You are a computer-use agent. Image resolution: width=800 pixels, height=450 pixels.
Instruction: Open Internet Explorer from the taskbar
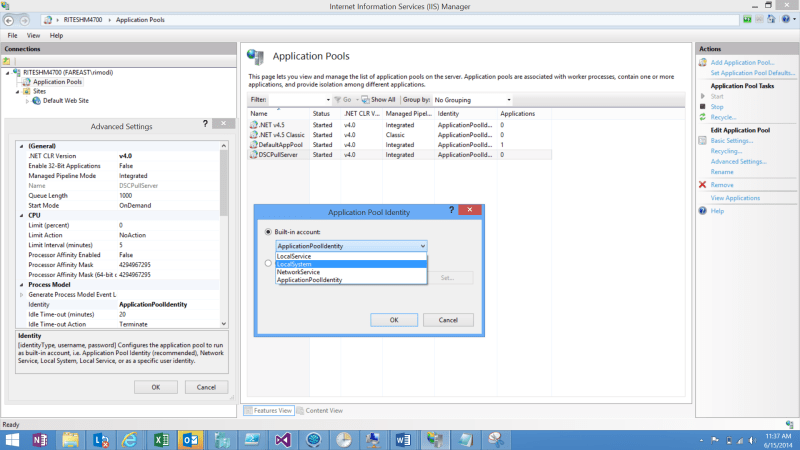[x=130, y=440]
